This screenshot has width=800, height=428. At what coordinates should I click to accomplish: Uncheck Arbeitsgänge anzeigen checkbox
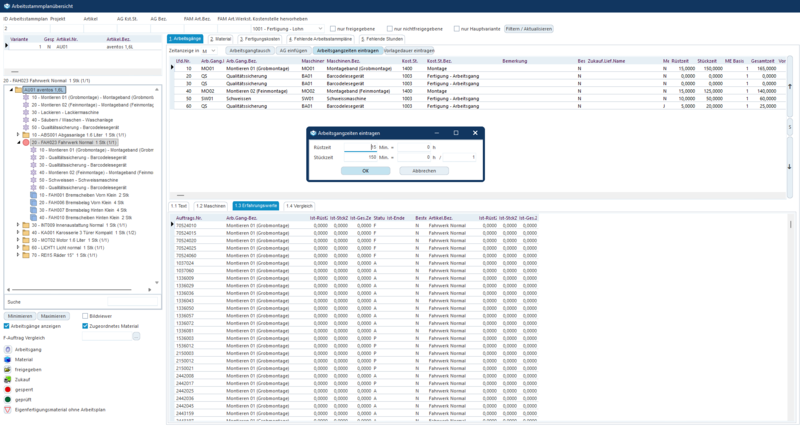pyautogui.click(x=7, y=325)
